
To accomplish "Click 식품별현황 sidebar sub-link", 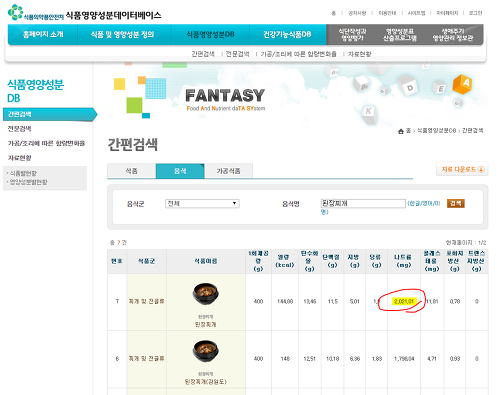I will 23,173.
